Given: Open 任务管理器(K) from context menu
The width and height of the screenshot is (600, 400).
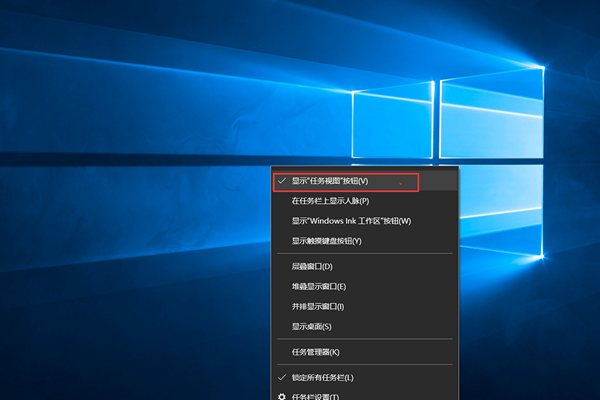Looking at the screenshot, I should 365,352.
